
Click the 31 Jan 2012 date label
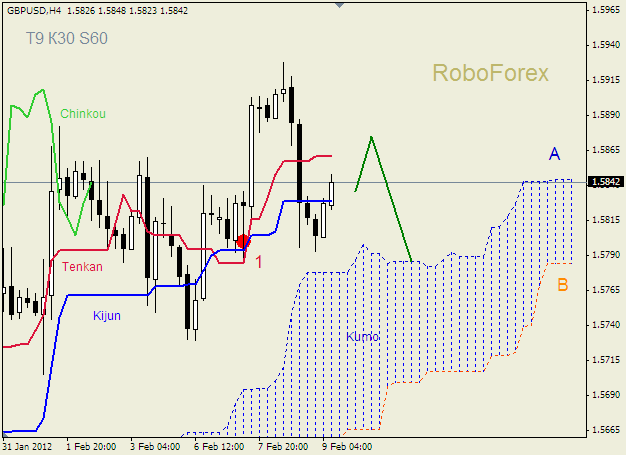[x=27, y=447]
